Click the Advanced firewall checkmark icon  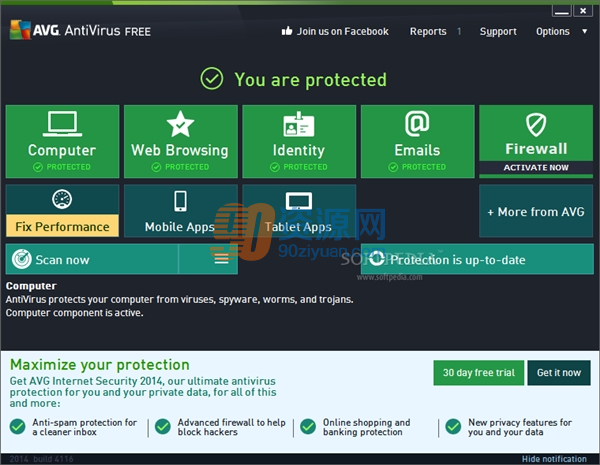pyautogui.click(x=163, y=426)
